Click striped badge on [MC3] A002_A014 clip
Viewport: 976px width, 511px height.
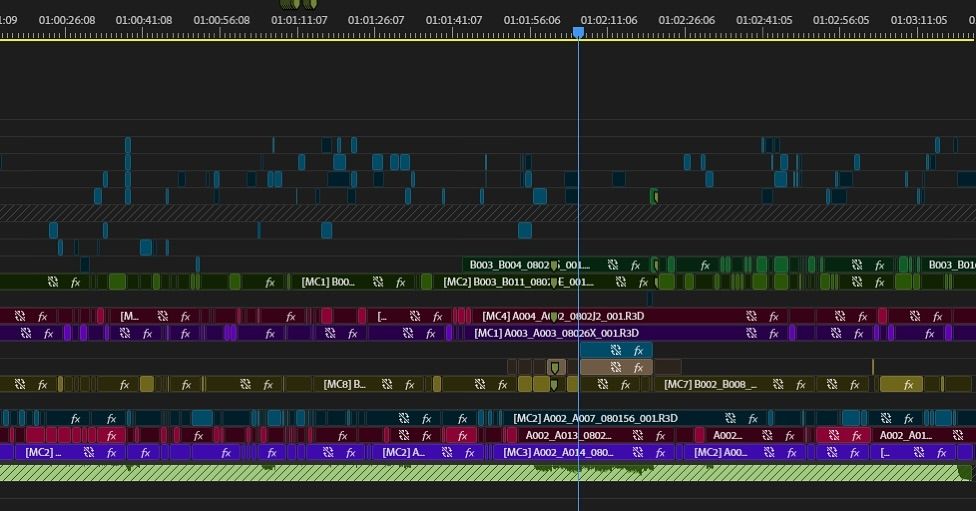[637, 453]
